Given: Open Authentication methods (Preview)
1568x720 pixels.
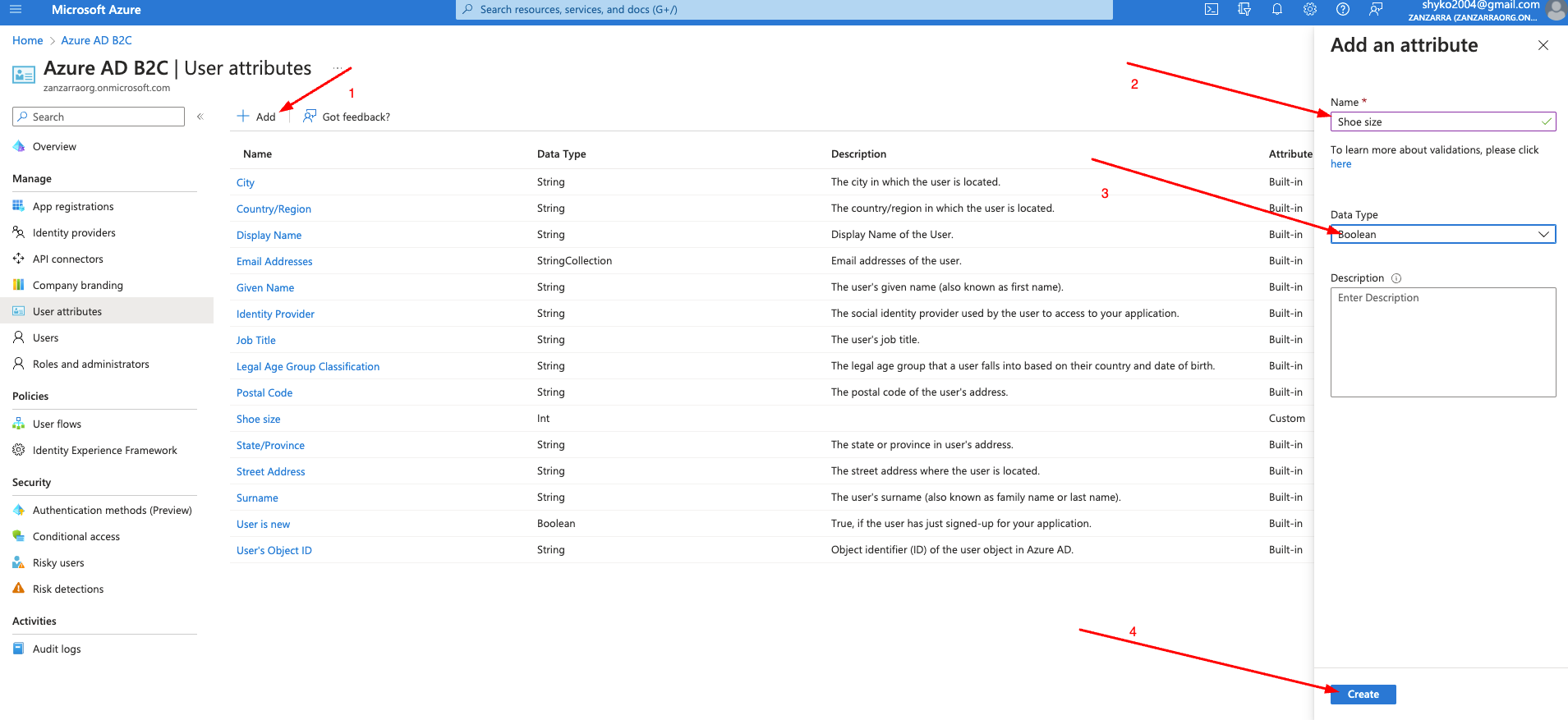Looking at the screenshot, I should coord(112,511).
